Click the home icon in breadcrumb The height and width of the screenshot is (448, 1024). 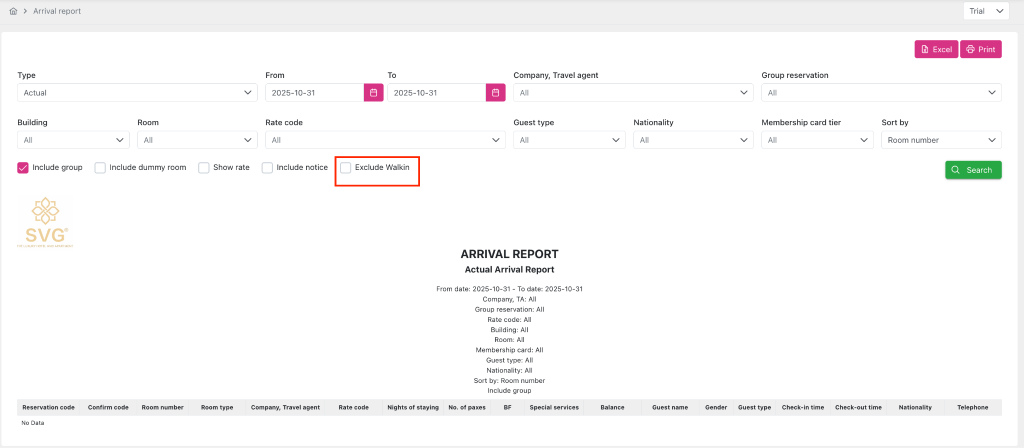pyautogui.click(x=13, y=11)
